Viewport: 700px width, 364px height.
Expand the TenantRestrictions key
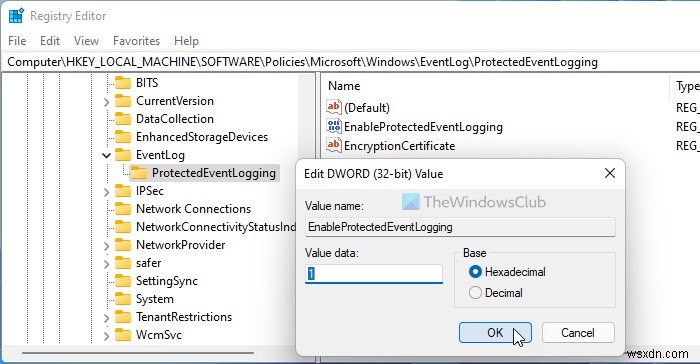point(106,318)
